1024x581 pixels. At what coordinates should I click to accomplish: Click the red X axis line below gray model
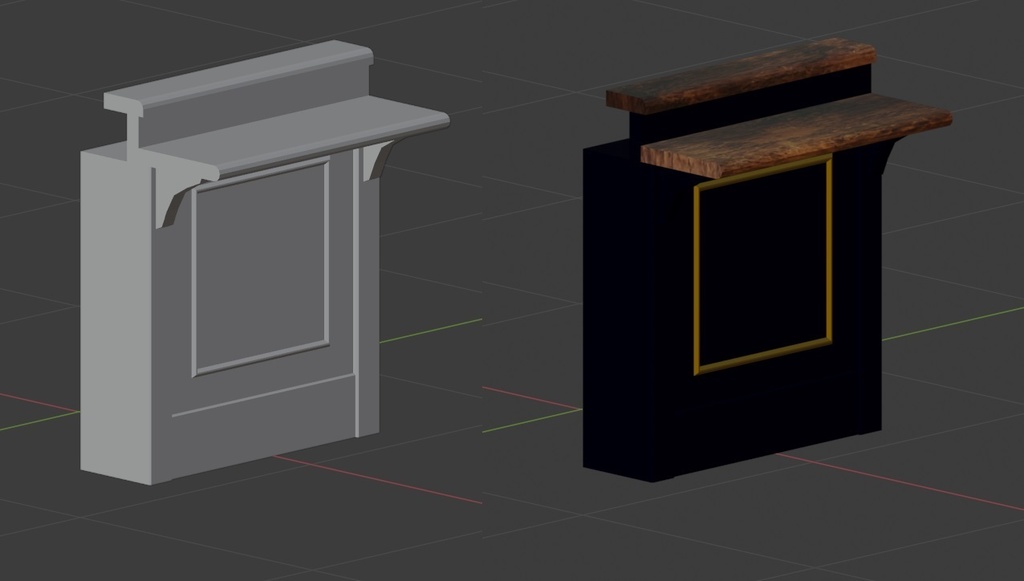(x=377, y=480)
